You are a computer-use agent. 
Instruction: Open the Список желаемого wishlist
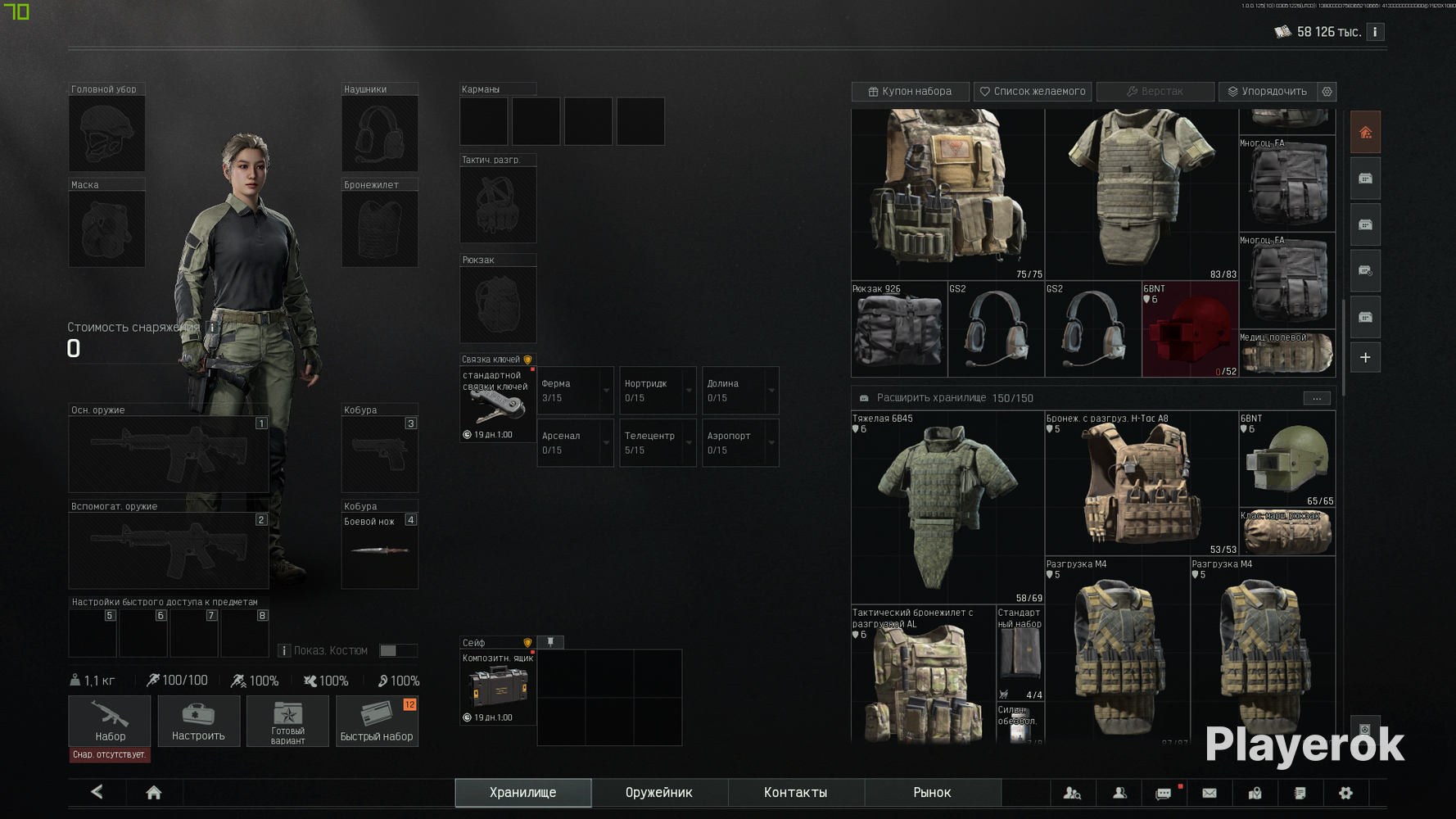click(1033, 92)
